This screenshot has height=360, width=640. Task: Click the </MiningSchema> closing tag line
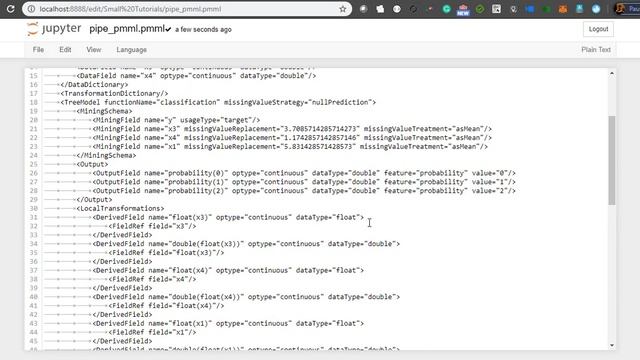point(106,155)
